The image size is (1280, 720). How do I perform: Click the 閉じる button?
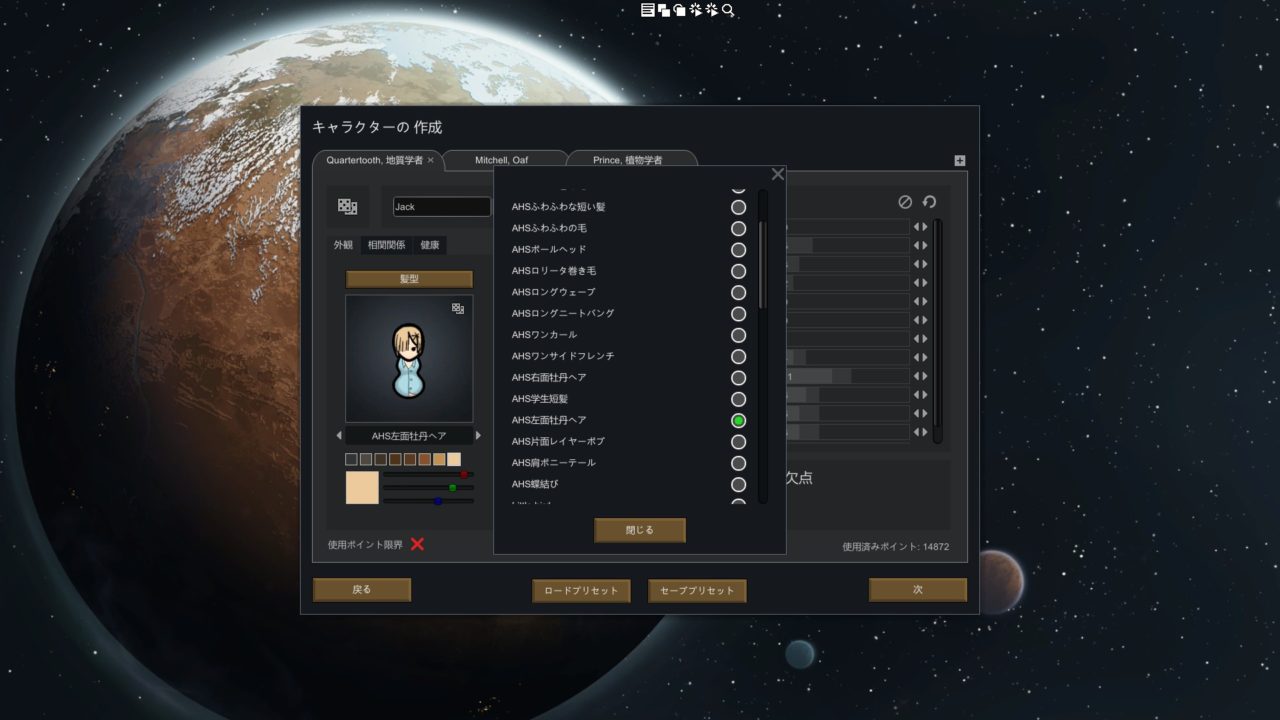coord(640,530)
